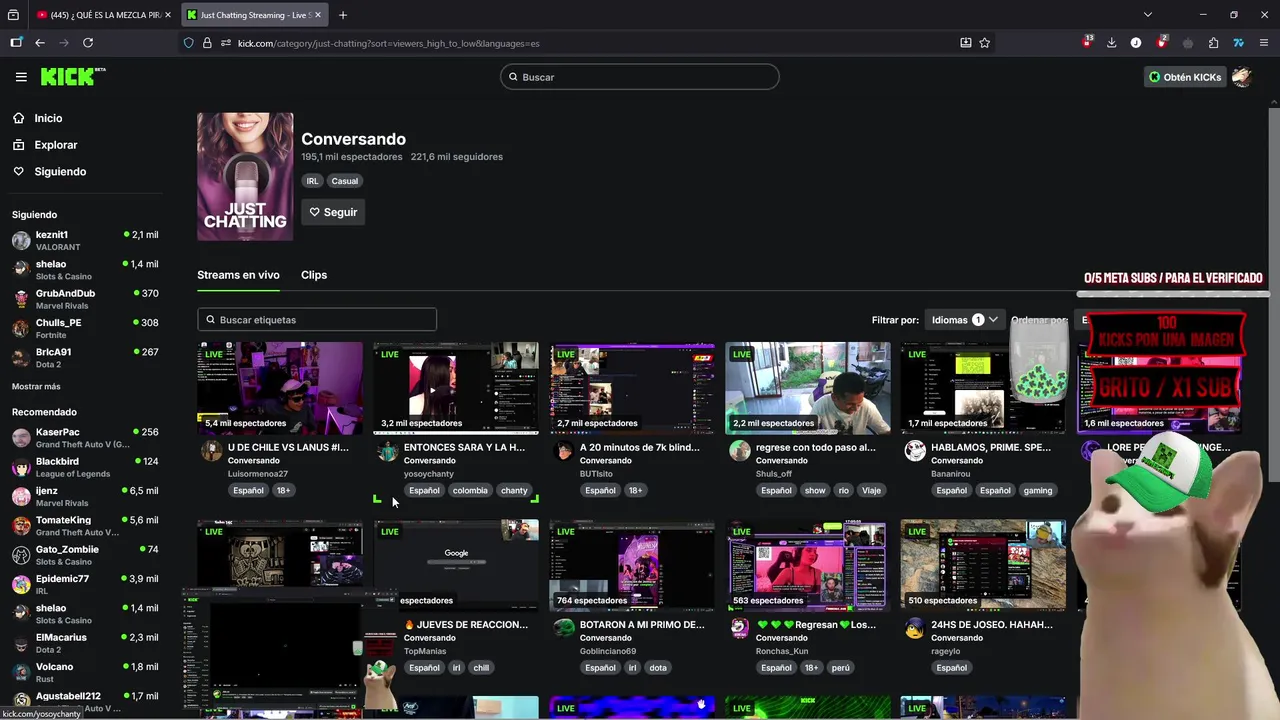Click the Shuls_off streamer avatar
This screenshot has width=1280, height=720.
point(739,451)
